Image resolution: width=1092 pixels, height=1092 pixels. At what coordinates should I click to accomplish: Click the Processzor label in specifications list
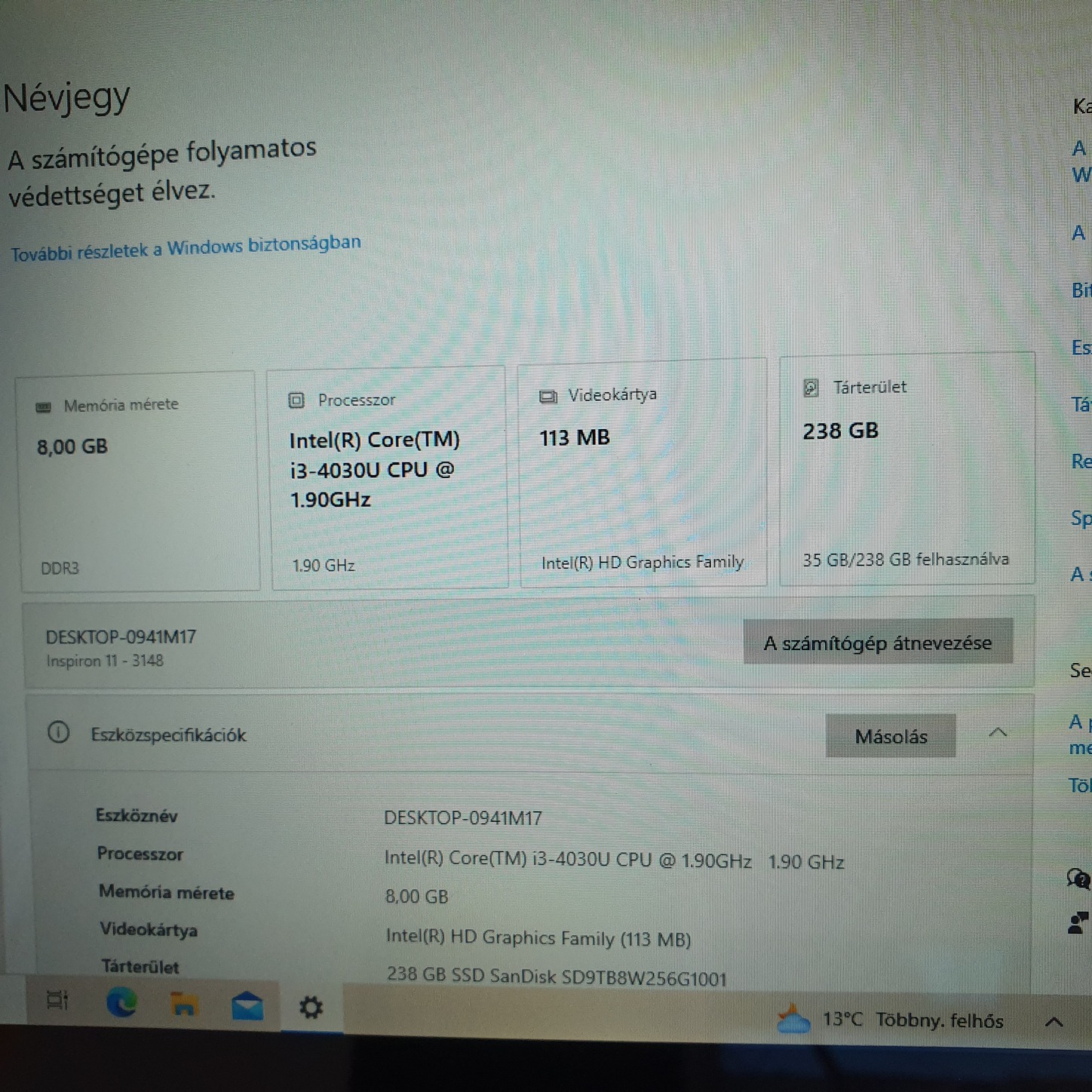[x=140, y=854]
